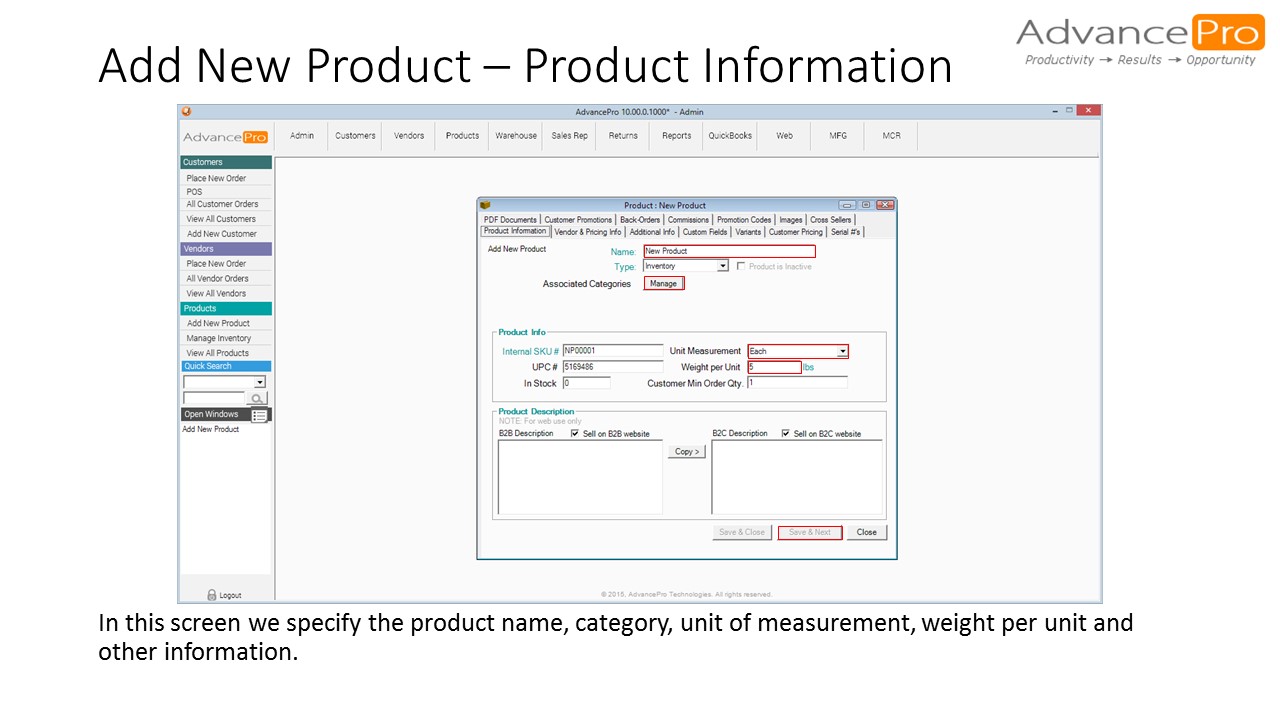Click the product box icon in dialog titlebar

[486, 205]
